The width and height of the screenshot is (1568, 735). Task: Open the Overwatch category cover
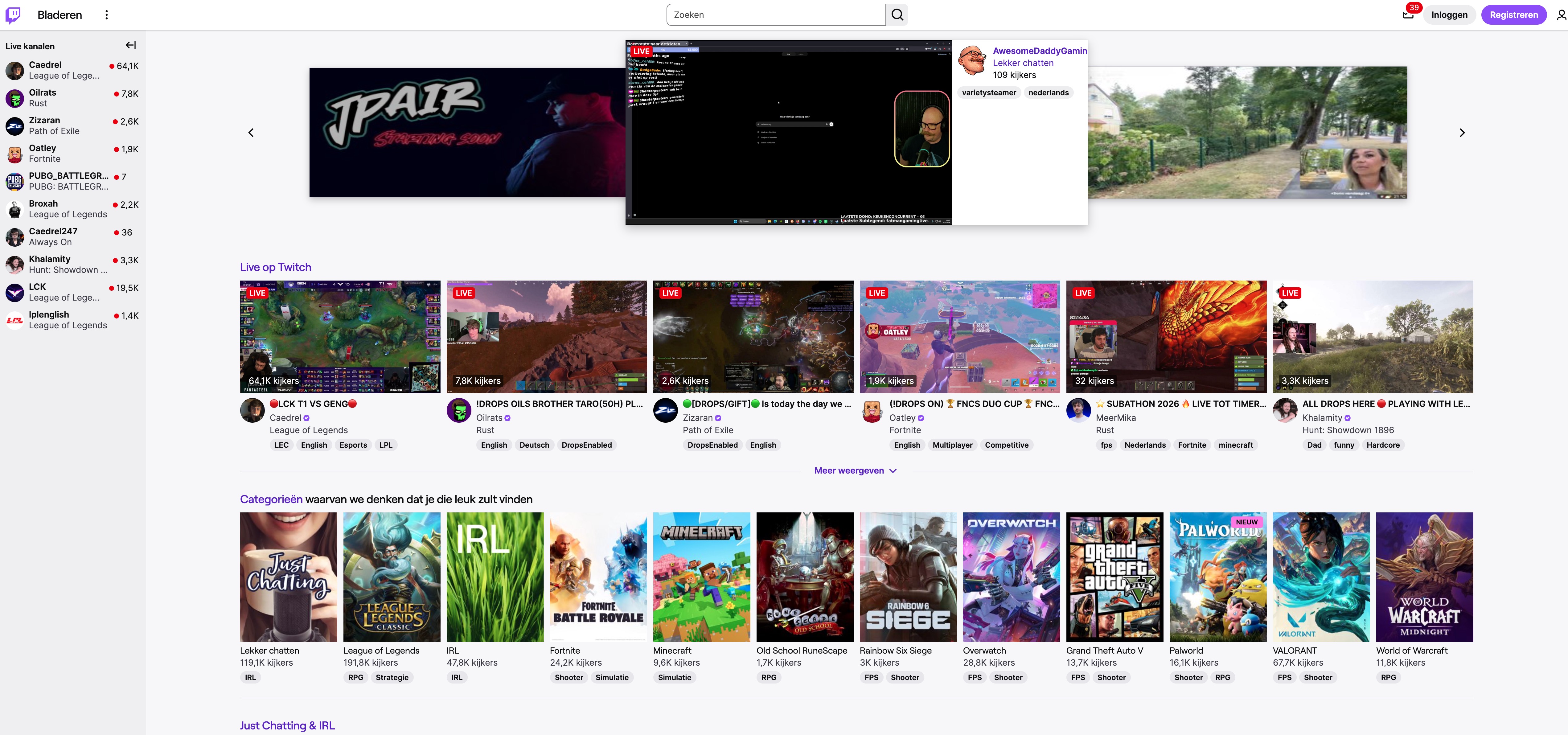tap(1012, 577)
